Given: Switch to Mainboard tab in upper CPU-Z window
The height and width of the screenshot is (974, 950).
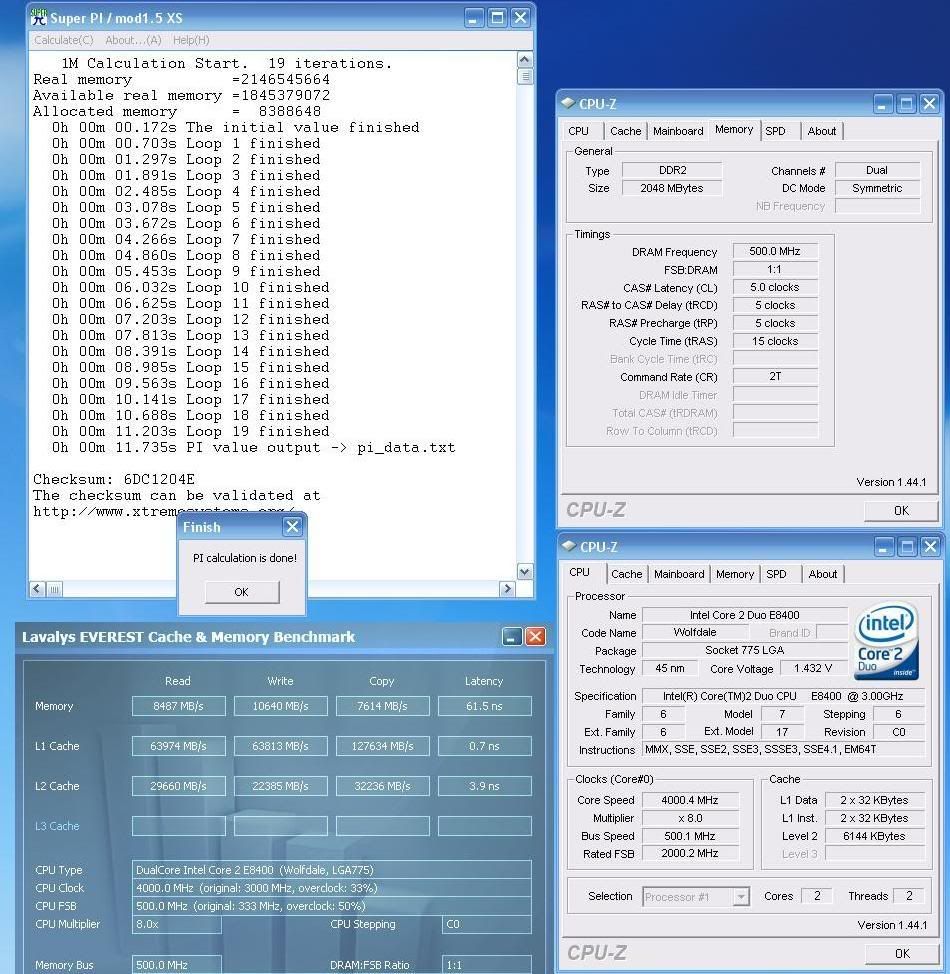Looking at the screenshot, I should pos(678,131).
